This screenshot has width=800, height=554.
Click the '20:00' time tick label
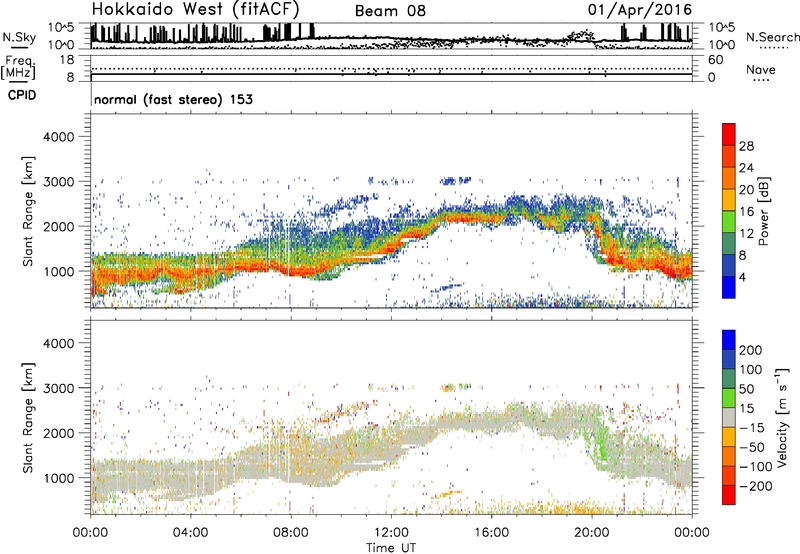591,533
